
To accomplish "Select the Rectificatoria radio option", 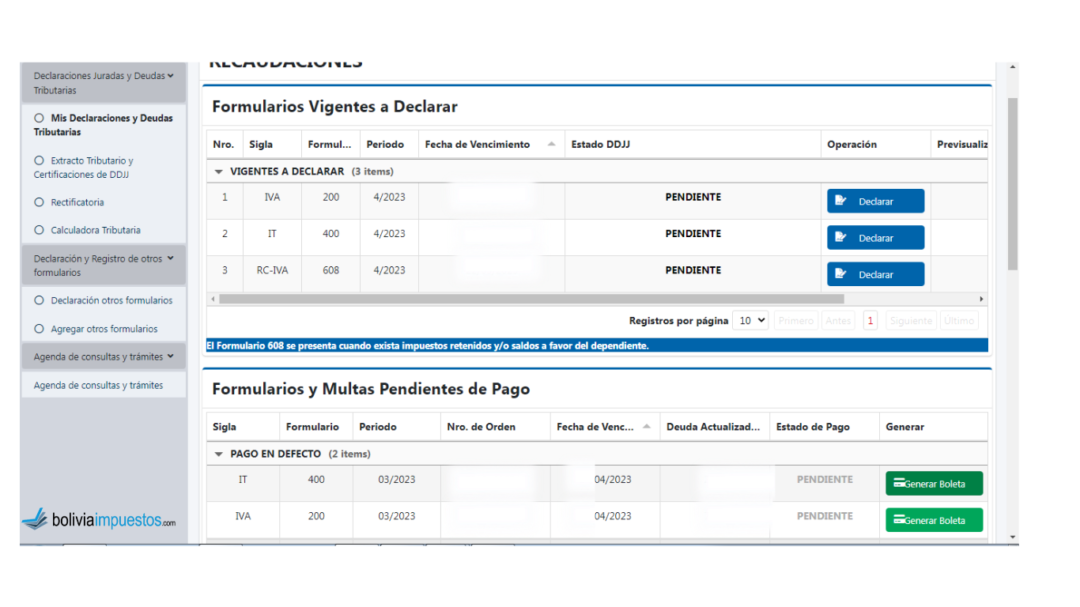I will pyautogui.click(x=40, y=202).
